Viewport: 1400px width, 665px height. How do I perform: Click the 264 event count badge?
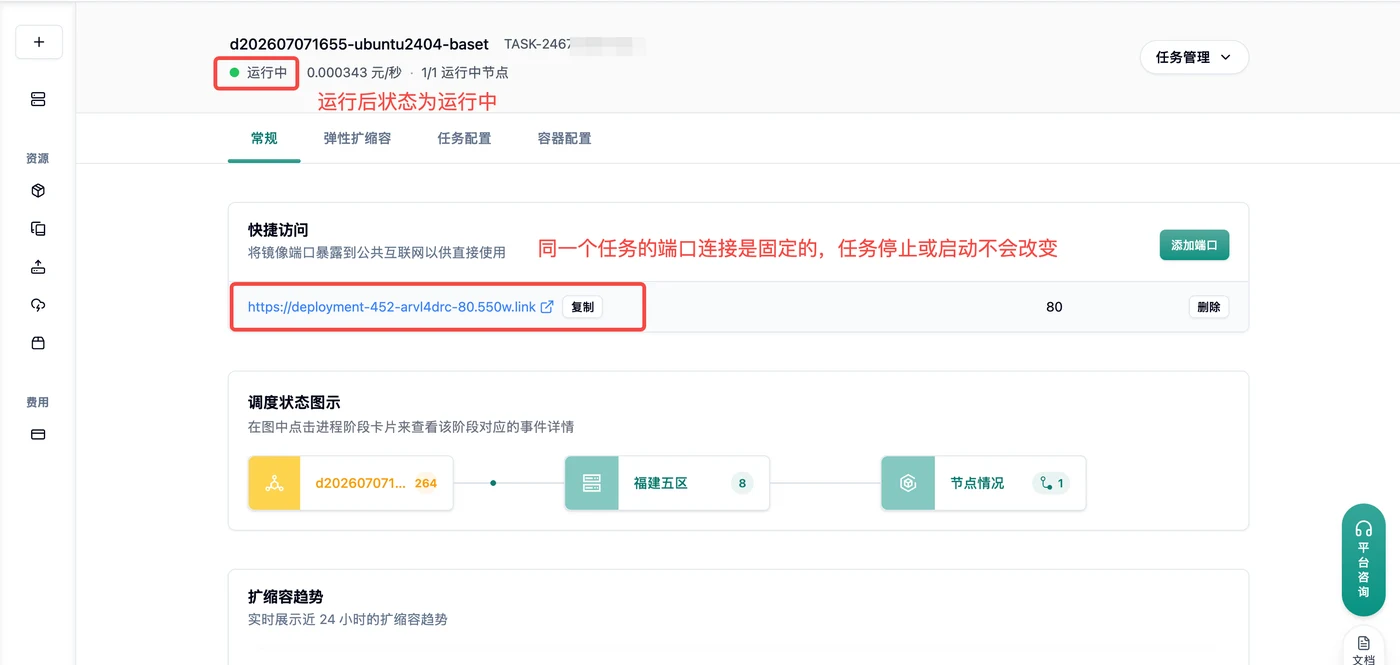click(x=426, y=483)
